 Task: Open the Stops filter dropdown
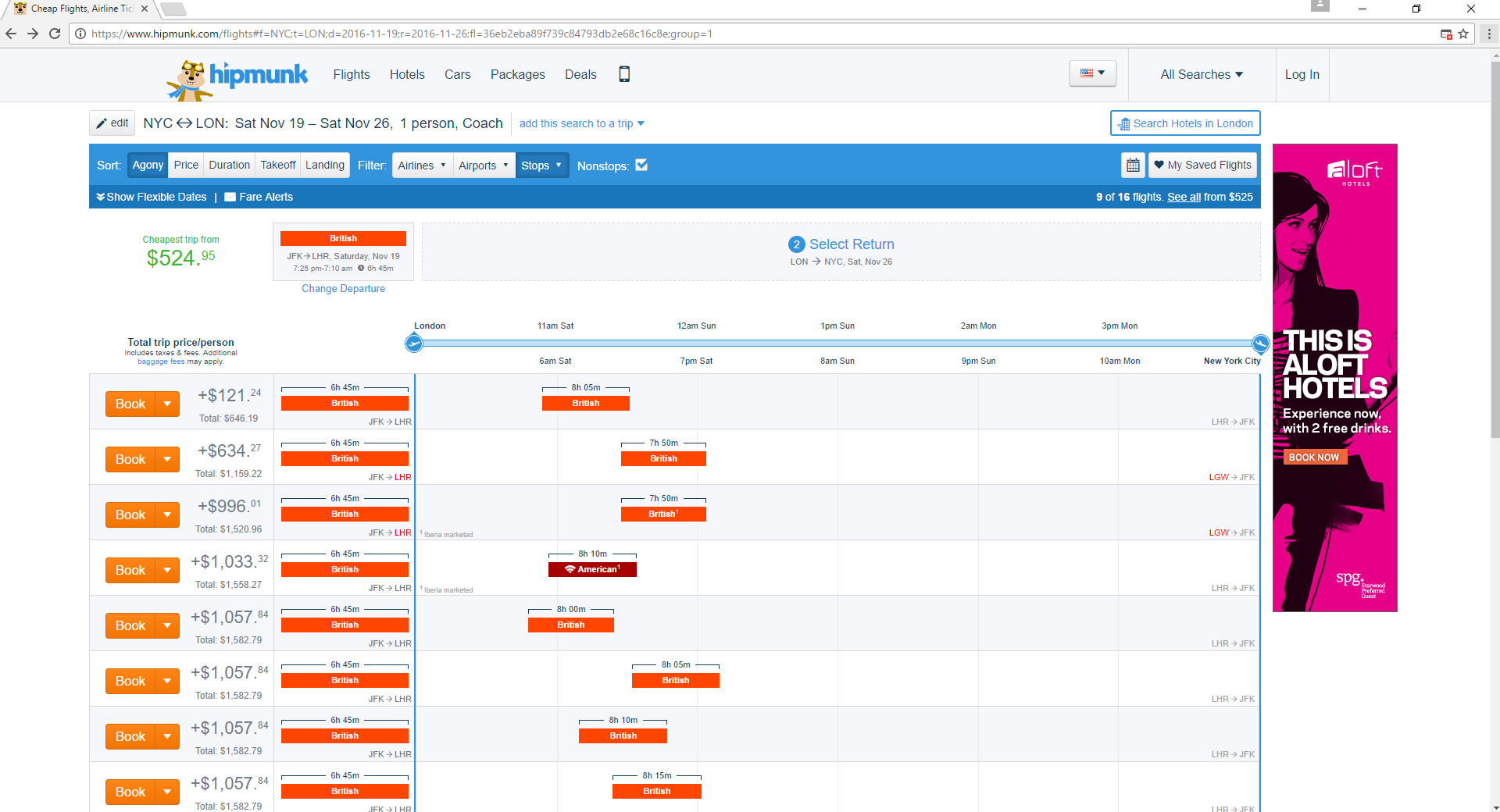click(x=541, y=166)
